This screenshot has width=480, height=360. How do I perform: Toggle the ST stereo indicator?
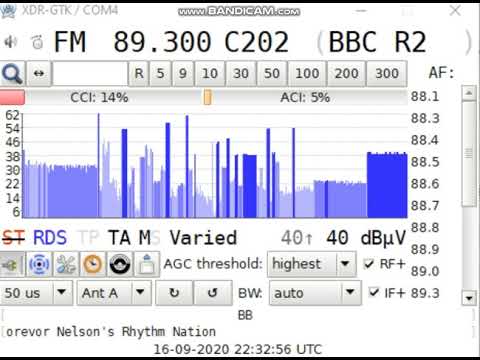13,238
